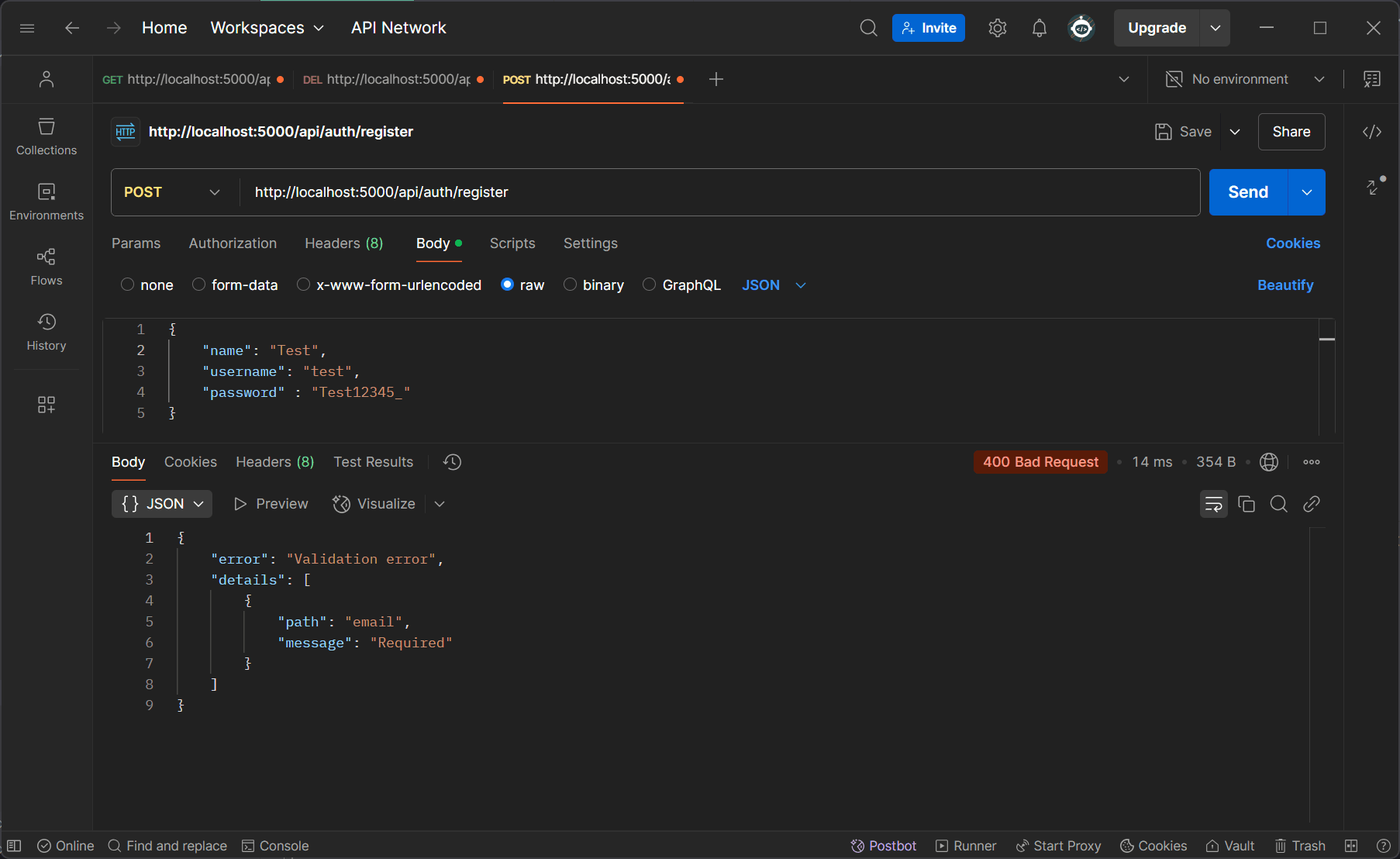Click the Preview response button
1400x859 pixels.
pos(271,504)
